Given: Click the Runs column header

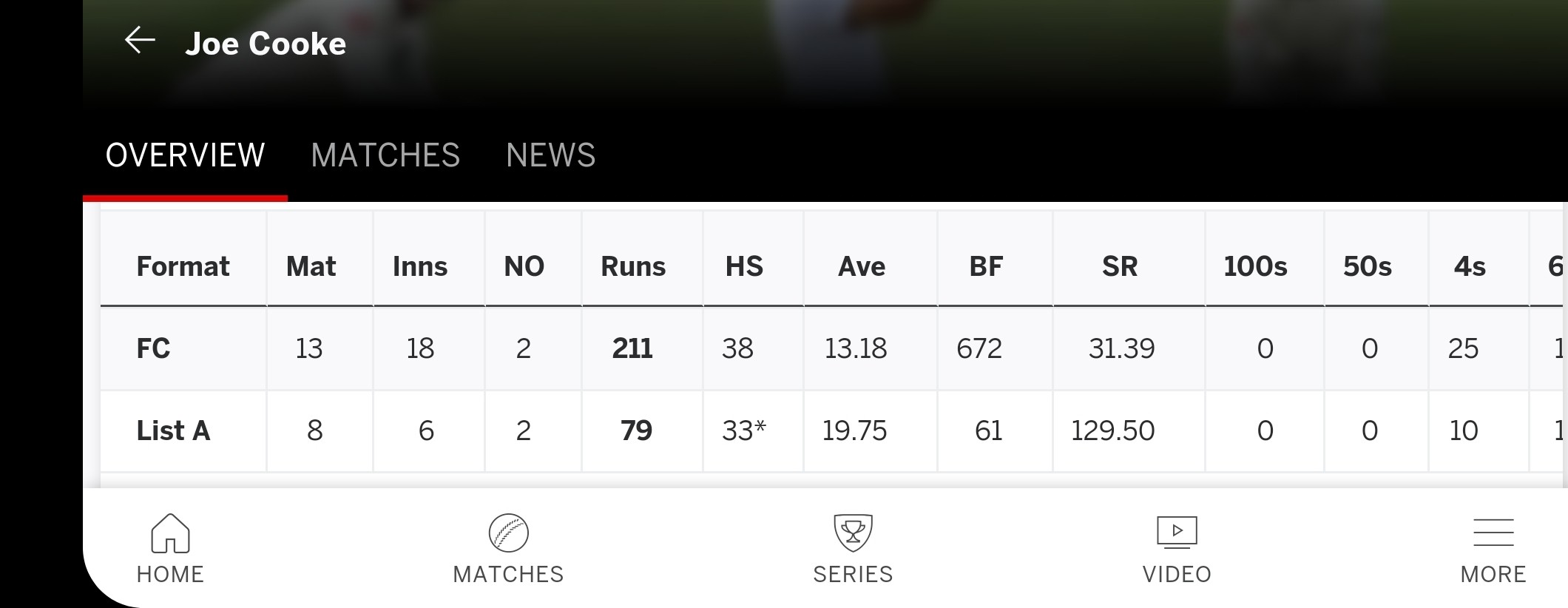Looking at the screenshot, I should pos(633,266).
